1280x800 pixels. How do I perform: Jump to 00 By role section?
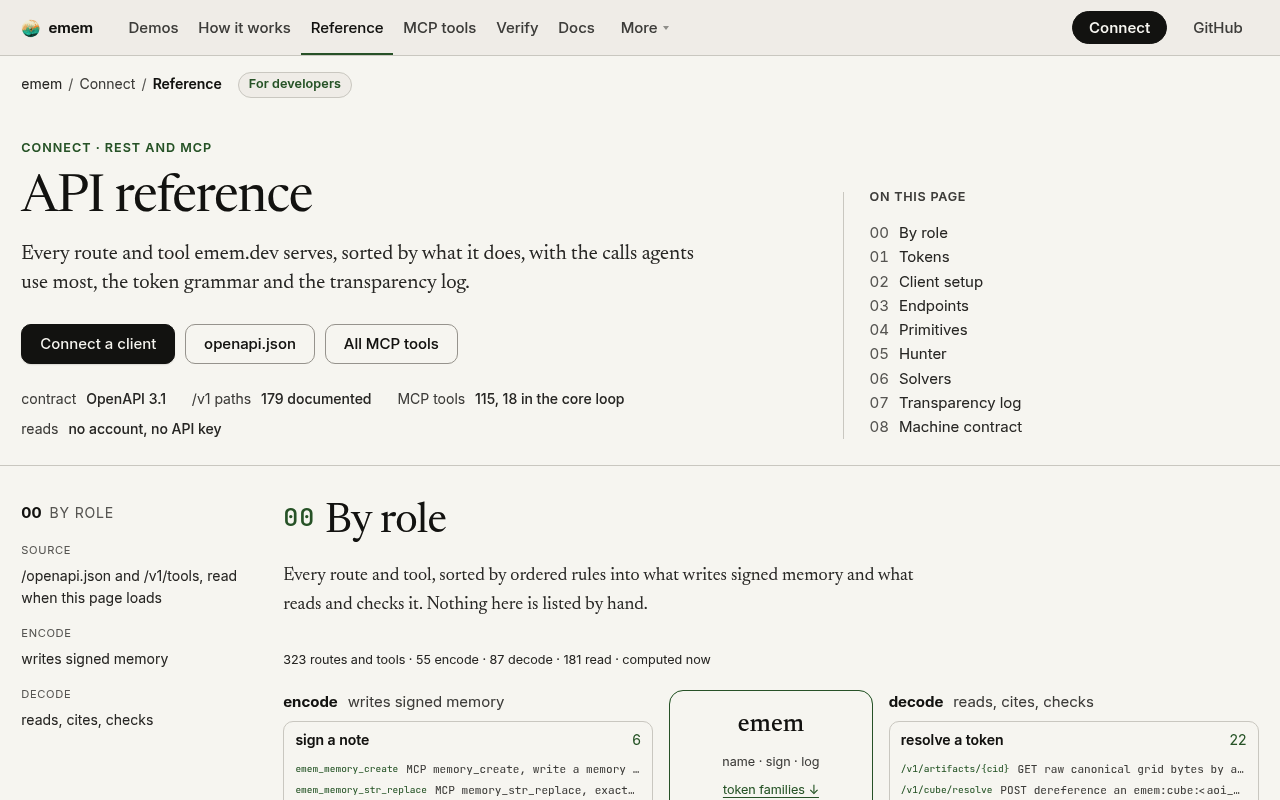[908, 233]
